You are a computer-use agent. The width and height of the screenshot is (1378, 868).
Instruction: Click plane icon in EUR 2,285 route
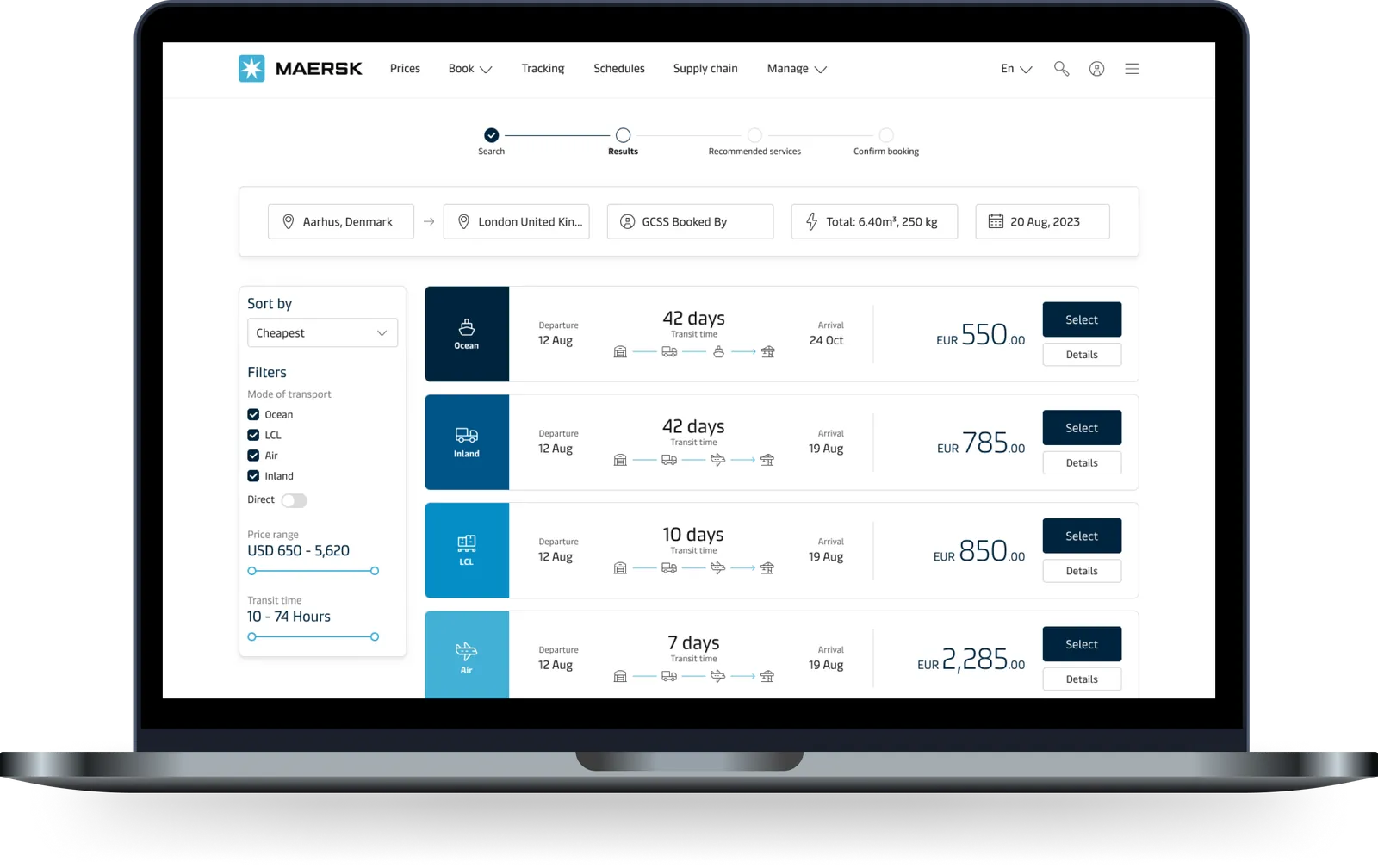pos(718,676)
